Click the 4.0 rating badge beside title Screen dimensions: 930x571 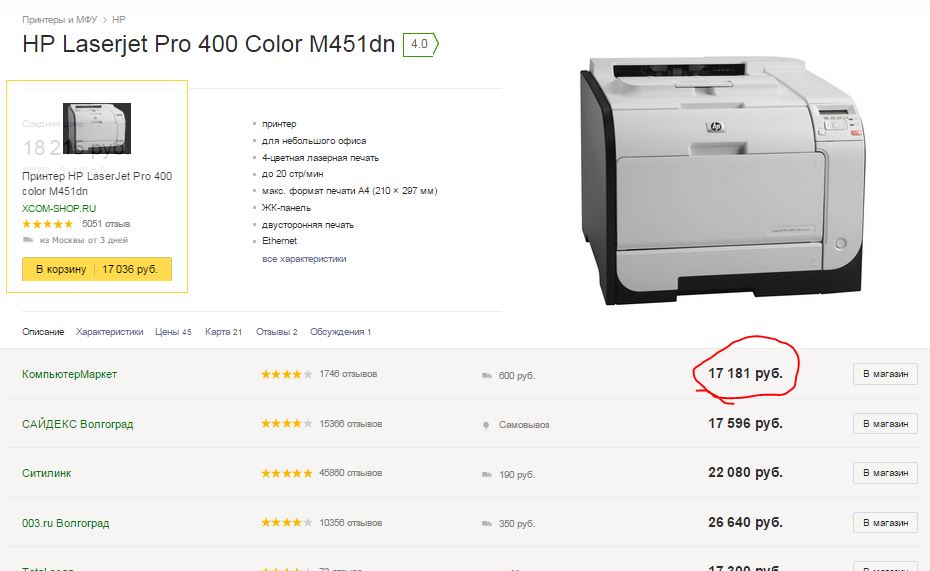[420, 45]
